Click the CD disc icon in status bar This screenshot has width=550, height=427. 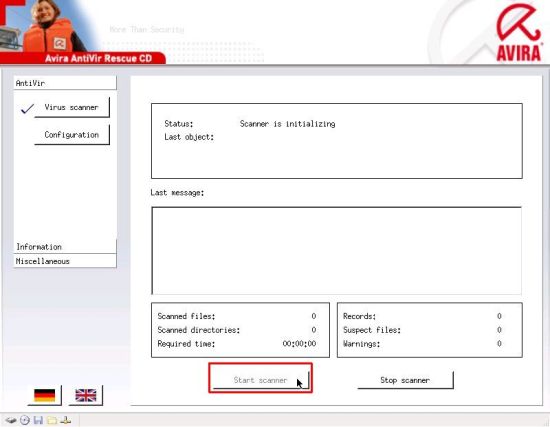point(25,420)
